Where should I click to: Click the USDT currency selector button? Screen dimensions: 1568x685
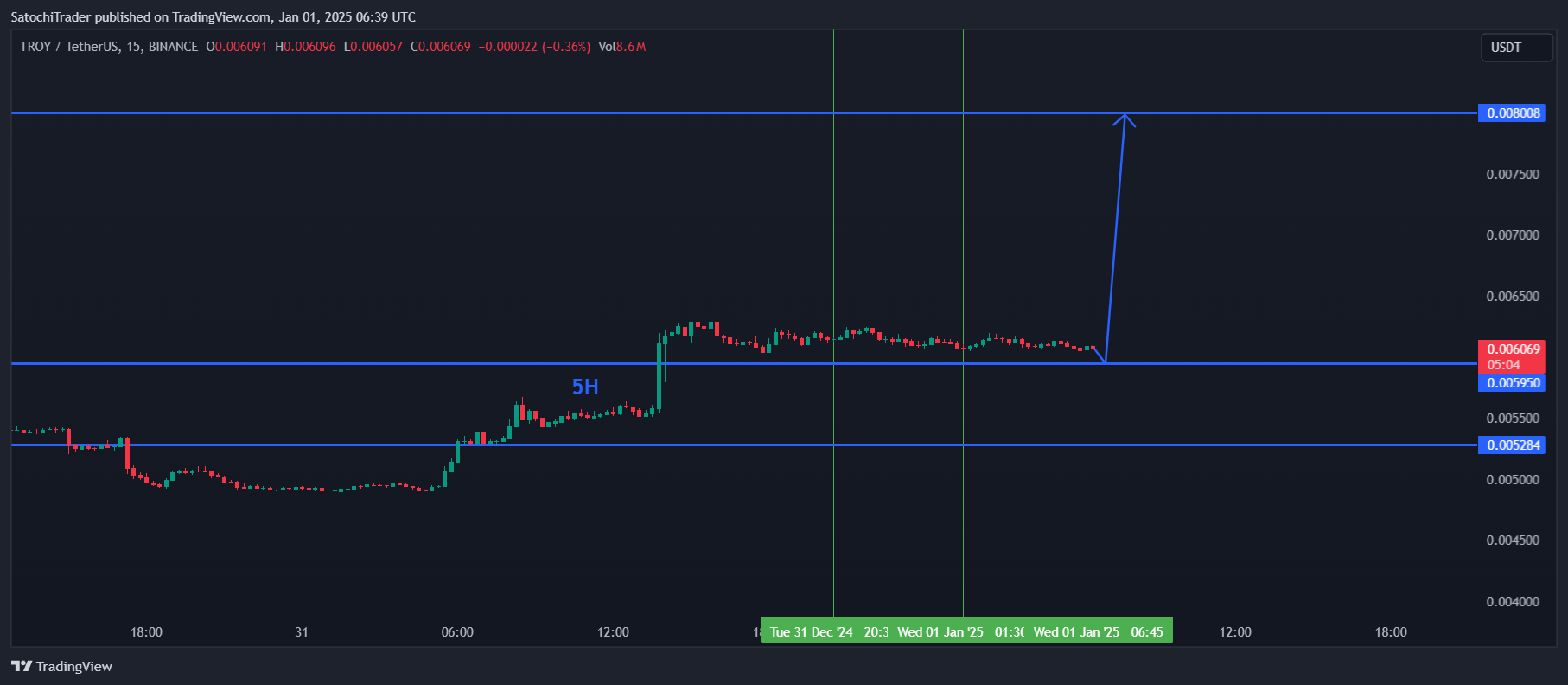[x=1515, y=48]
